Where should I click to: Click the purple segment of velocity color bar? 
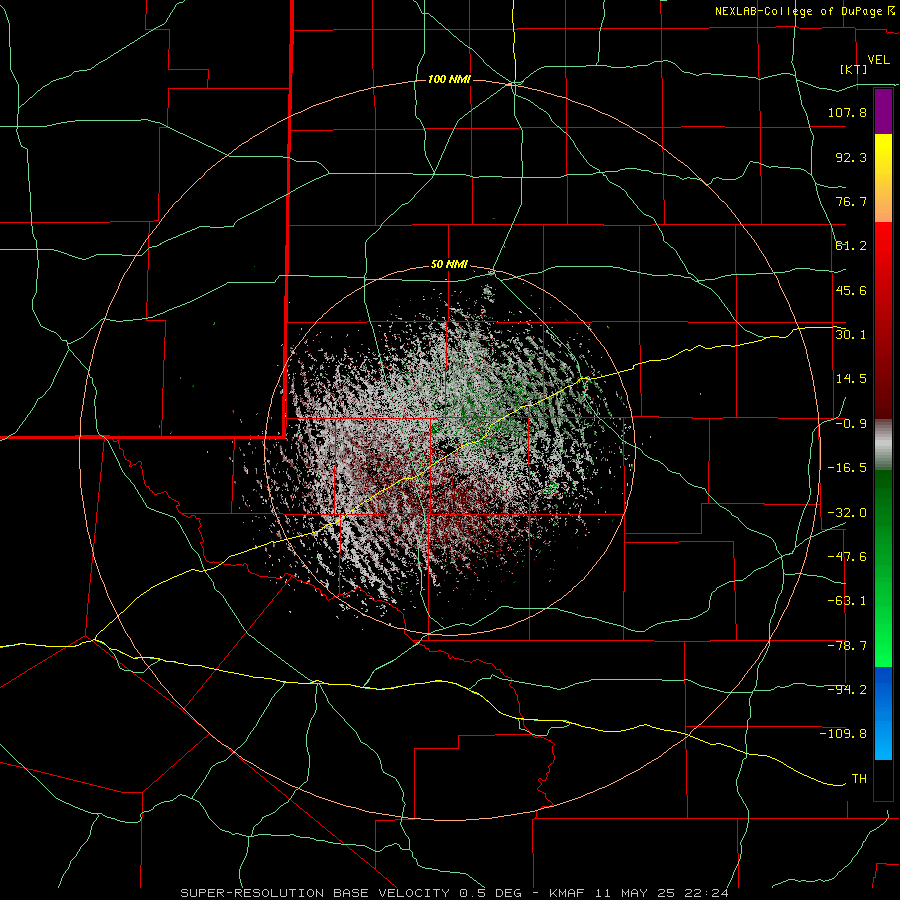coord(883,112)
